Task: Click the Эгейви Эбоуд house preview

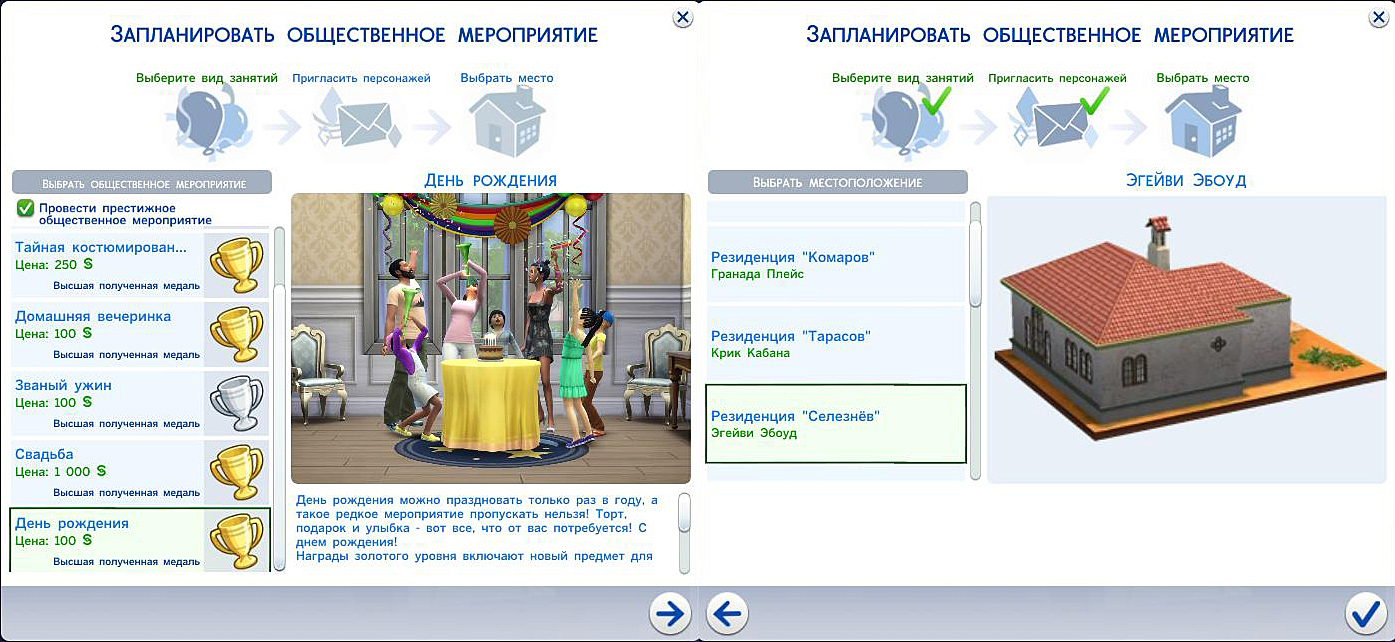Action: click(x=1186, y=340)
